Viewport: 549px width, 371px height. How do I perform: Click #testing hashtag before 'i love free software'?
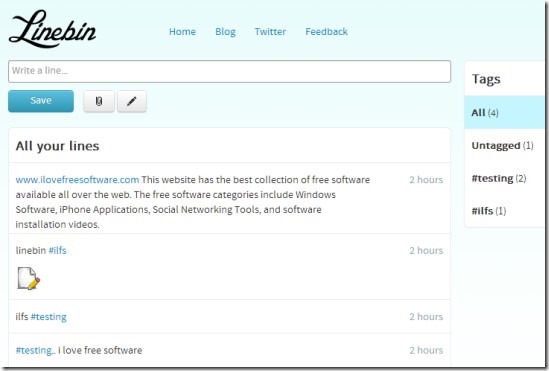(34, 350)
